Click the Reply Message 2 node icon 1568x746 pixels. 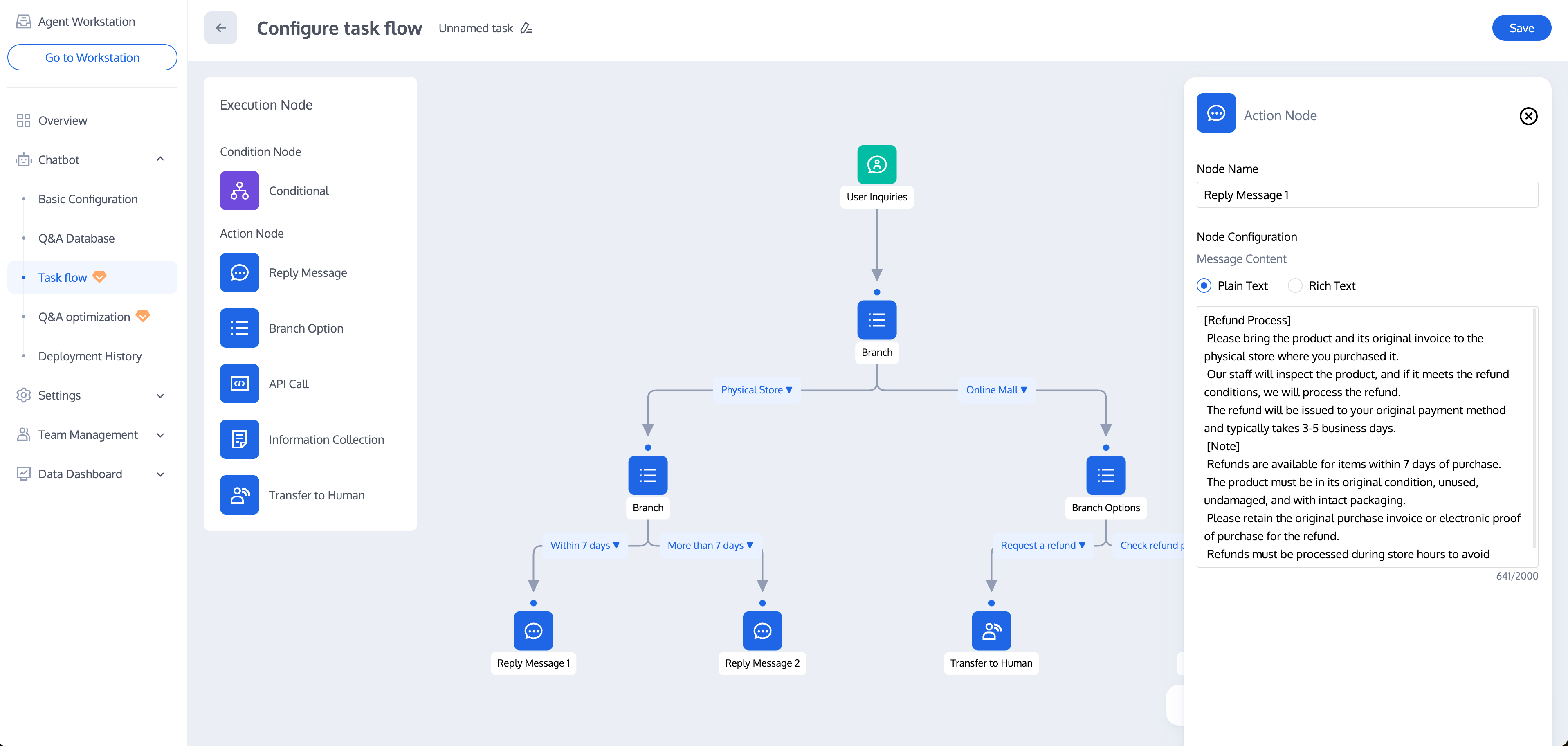point(762,630)
